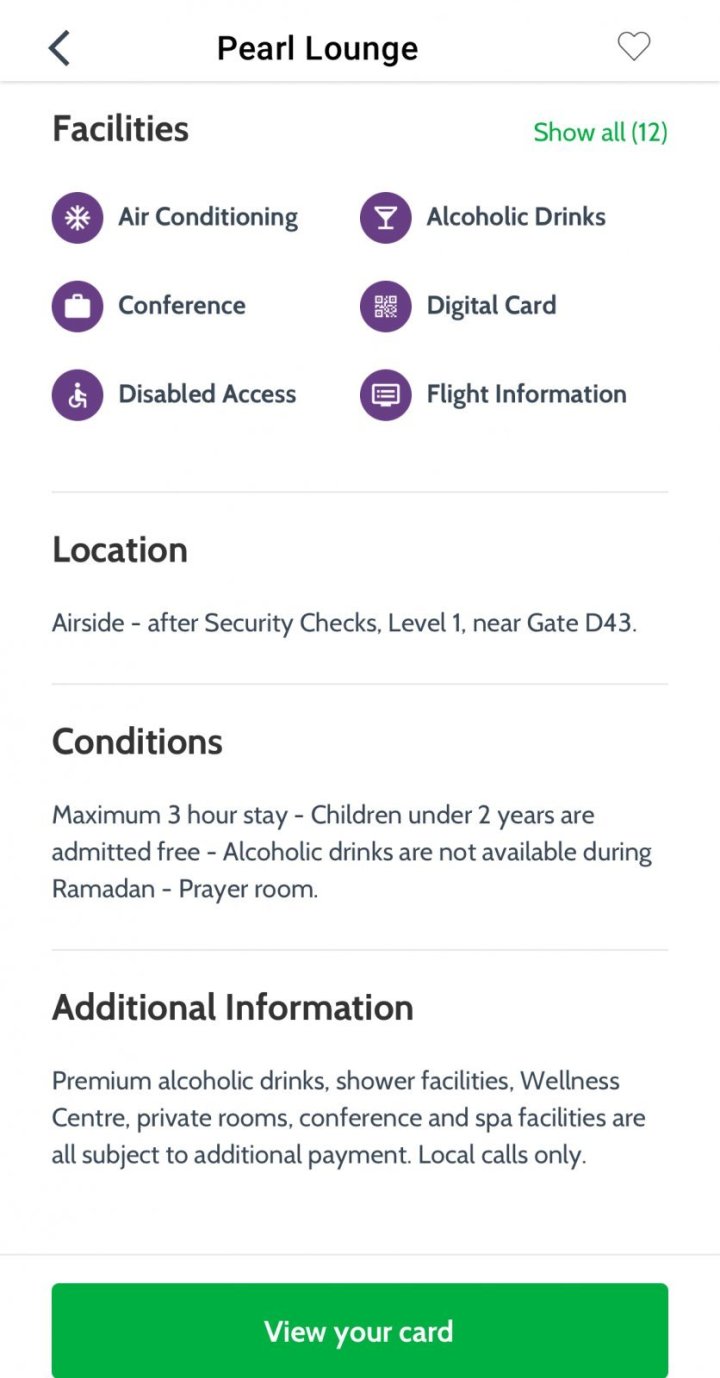Select the Digital Card label

point(491,305)
